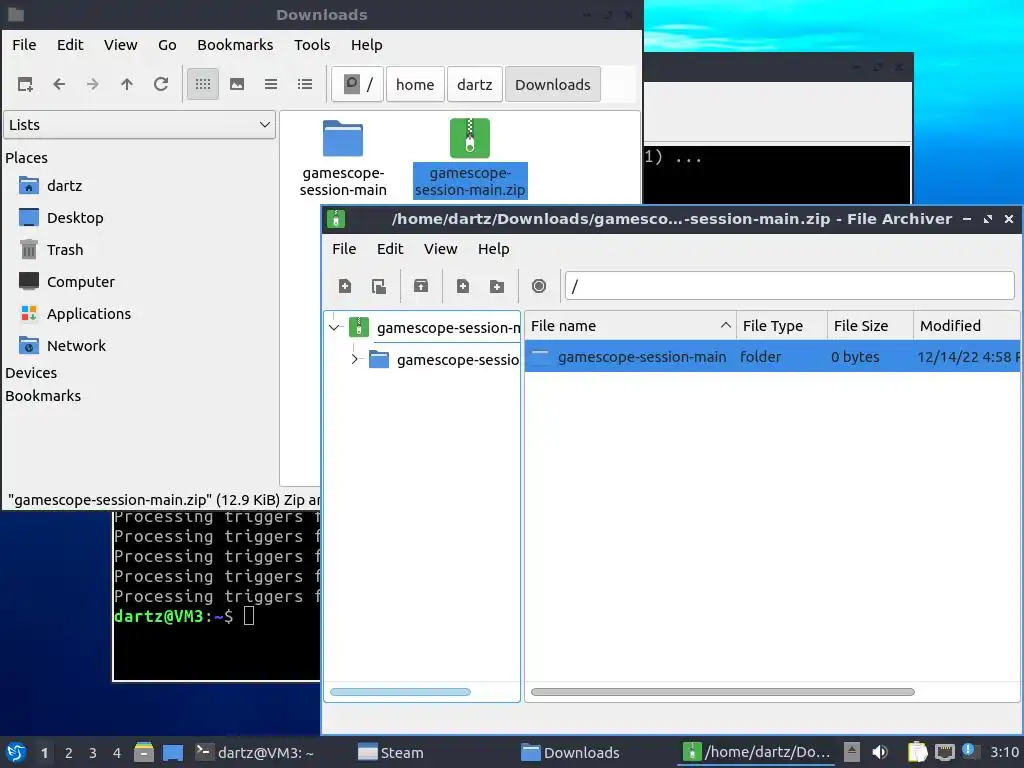The width and height of the screenshot is (1024, 768).
Task: Open Trash in Places sidebar
Action: [51, 250]
